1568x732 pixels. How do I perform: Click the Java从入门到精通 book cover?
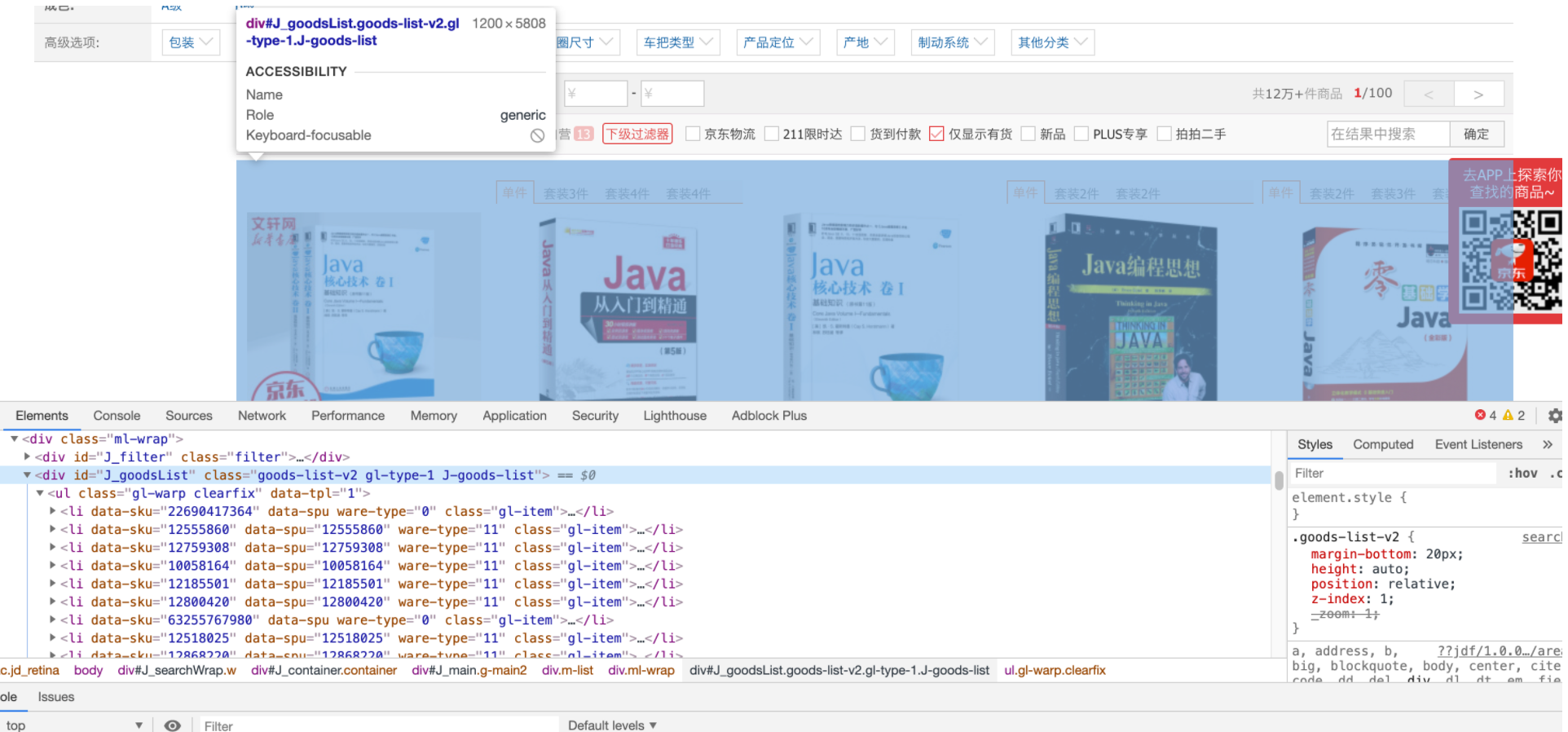point(620,309)
